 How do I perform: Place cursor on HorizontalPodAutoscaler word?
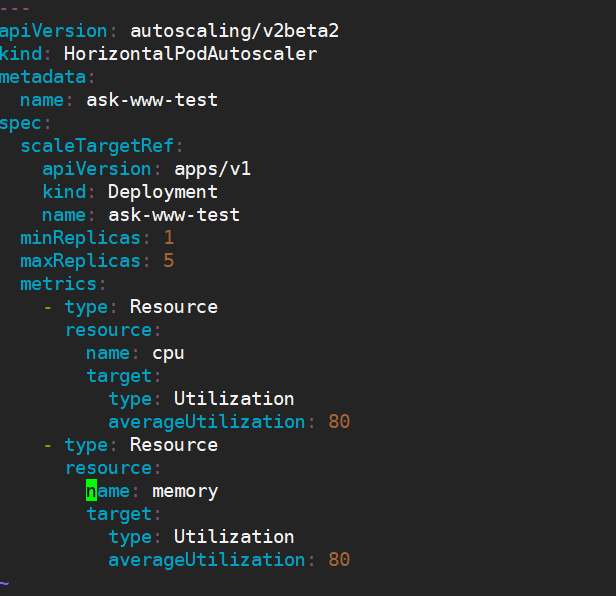[x=190, y=54]
